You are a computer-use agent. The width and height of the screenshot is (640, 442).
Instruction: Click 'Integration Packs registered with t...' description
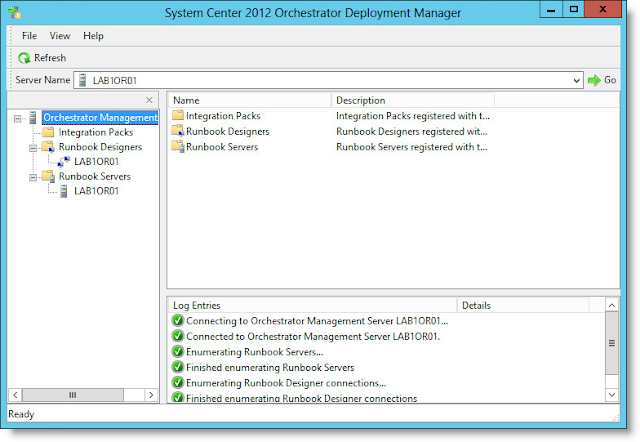[413, 116]
